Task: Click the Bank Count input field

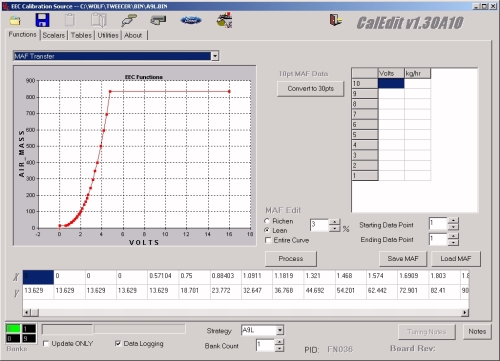Action: [265, 345]
